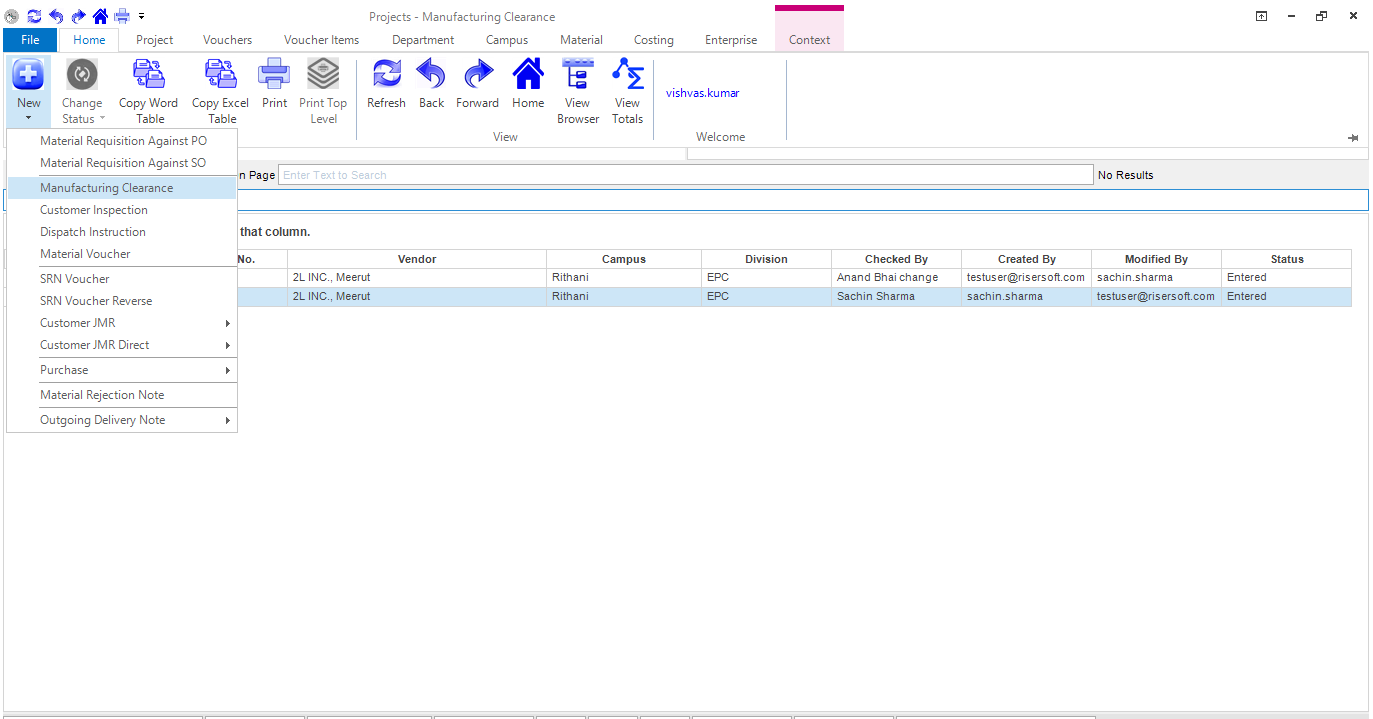The height and width of the screenshot is (719, 1373).
Task: Choose Dispatch Instruction from the menu
Action: tap(122, 232)
